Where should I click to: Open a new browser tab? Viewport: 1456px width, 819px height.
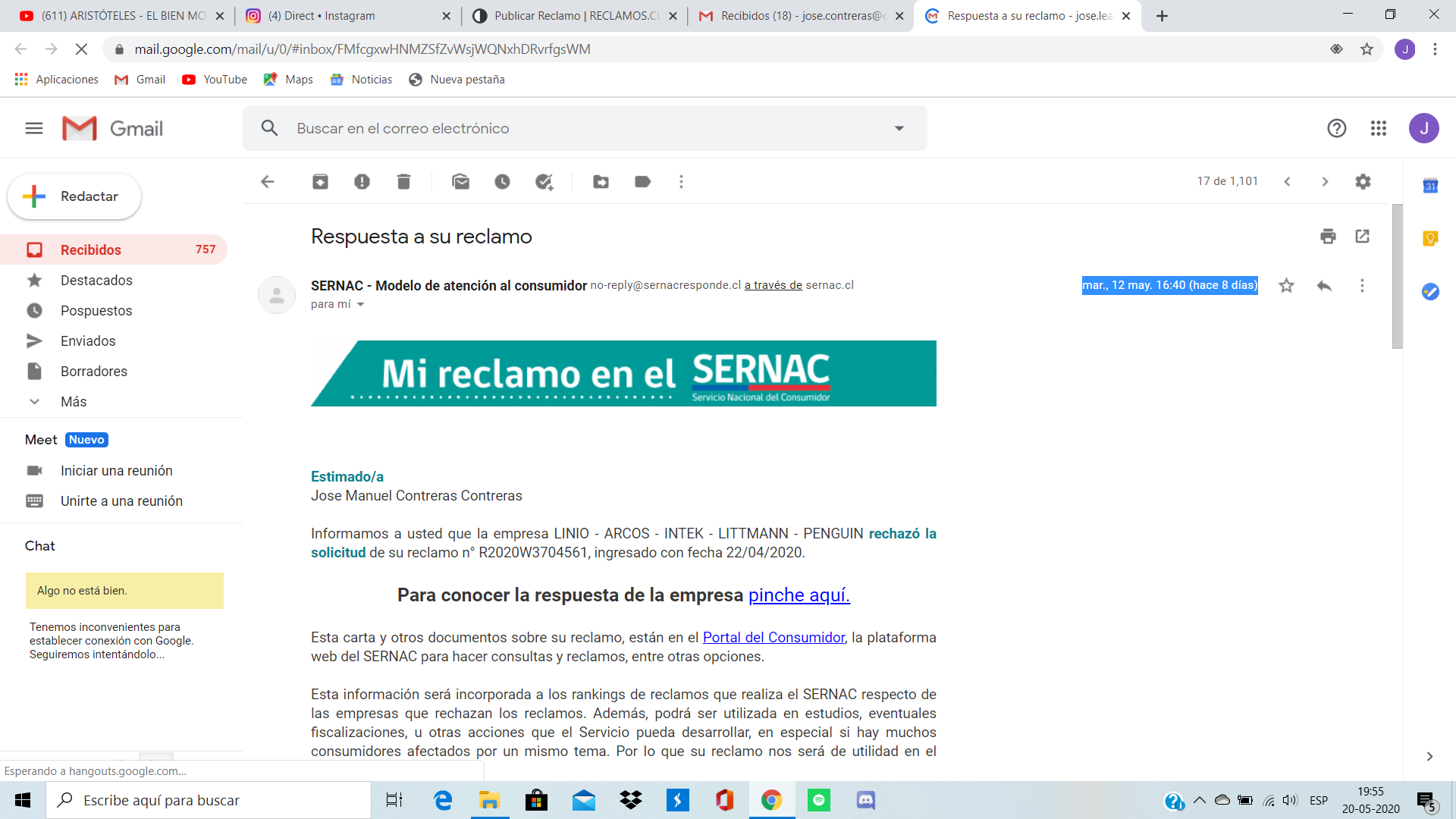coord(1161,16)
